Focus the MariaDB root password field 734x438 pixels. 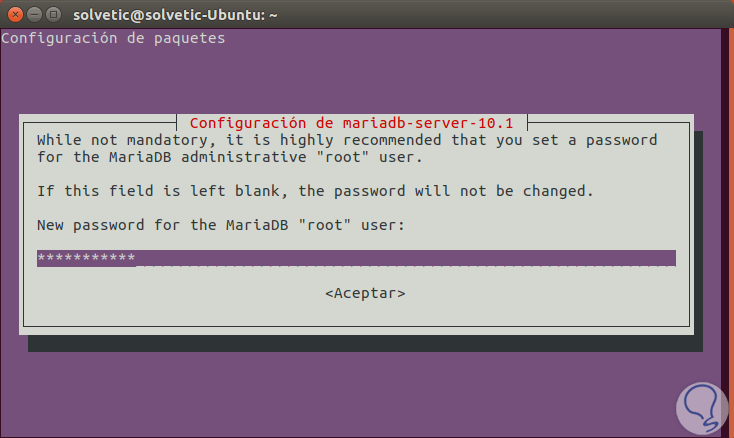356,258
